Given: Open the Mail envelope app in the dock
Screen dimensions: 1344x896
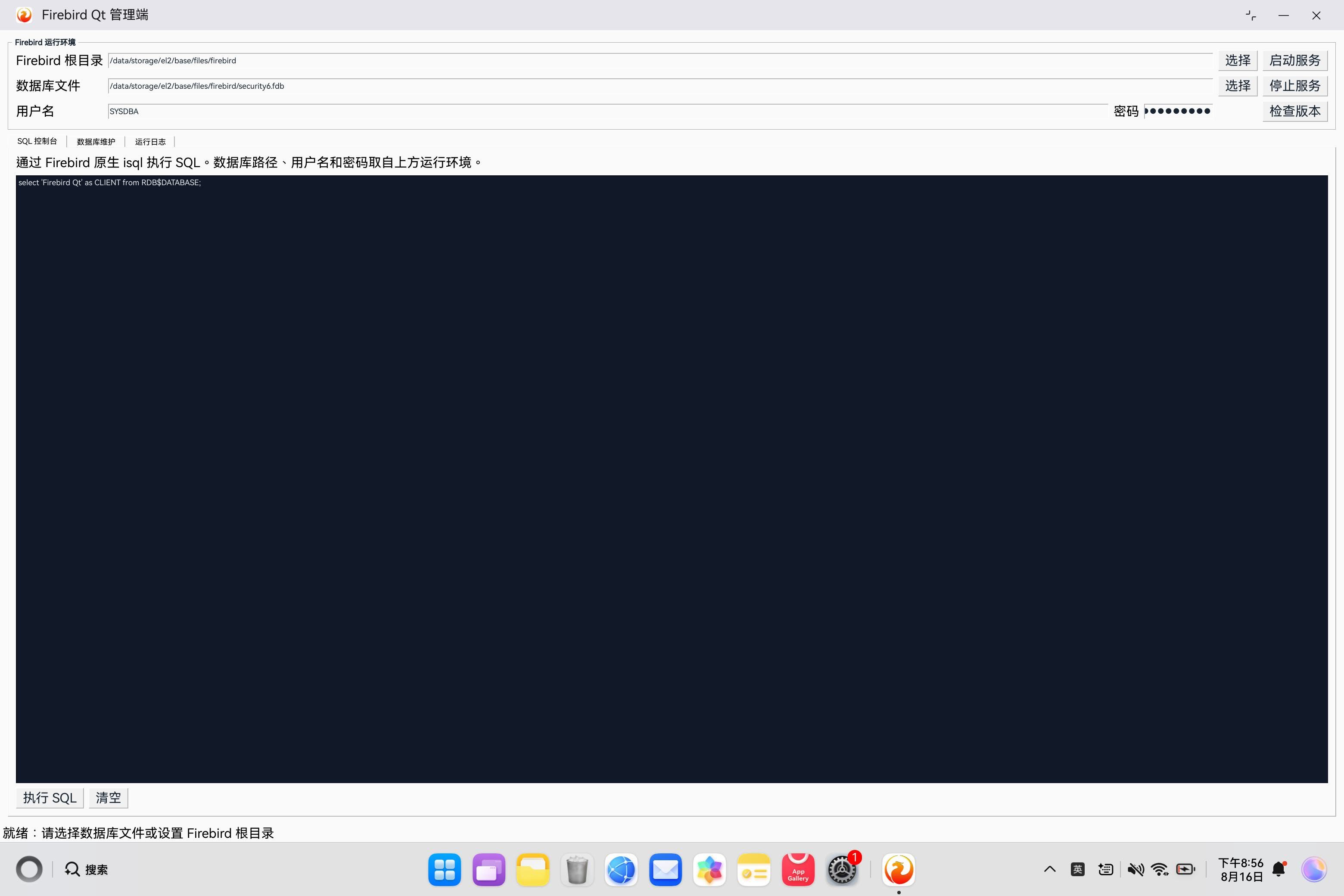Looking at the screenshot, I should click(665, 870).
